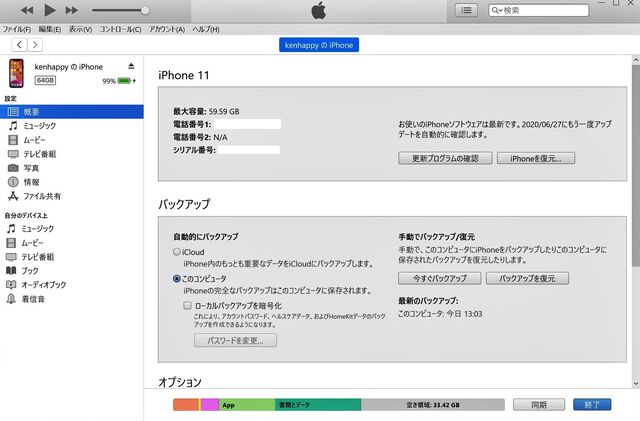The height and width of the screenshot is (421, 640).
Task: Click the fast-forward playback button
Action: pyautogui.click(x=71, y=10)
